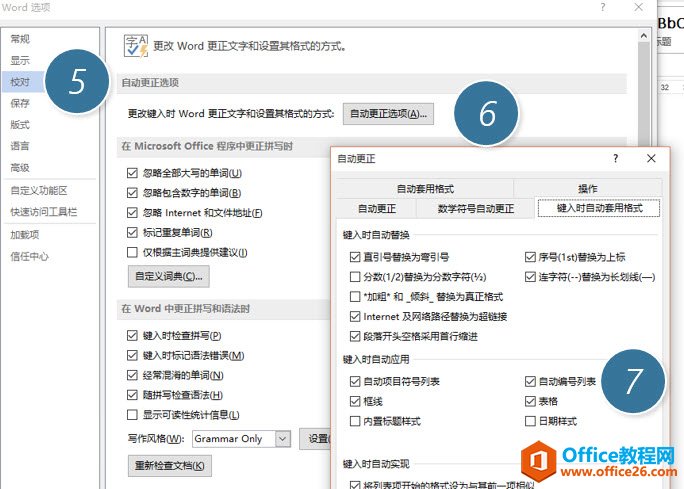The image size is (684, 489).
Task: Click Word Options scrollbar up arrow
Action: click(x=644, y=36)
